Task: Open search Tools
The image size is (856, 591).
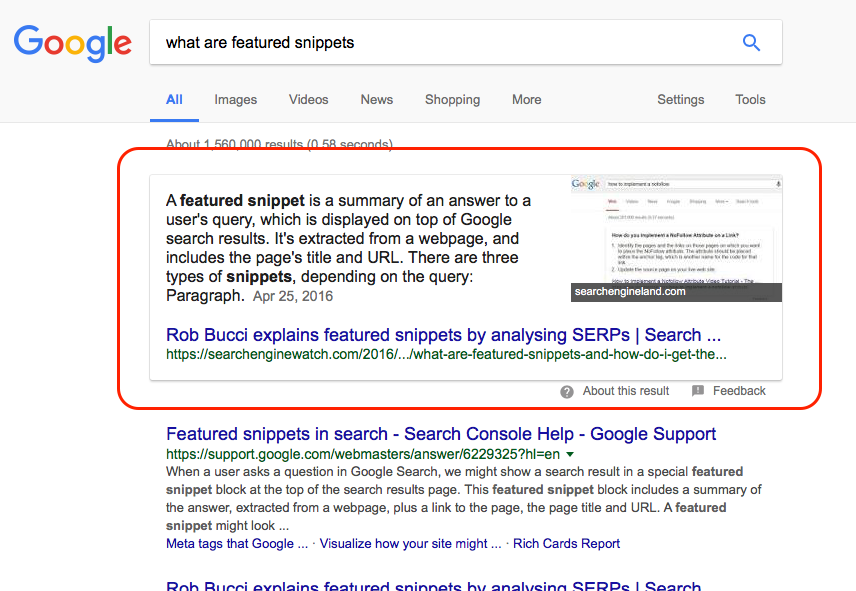Action: coord(750,100)
